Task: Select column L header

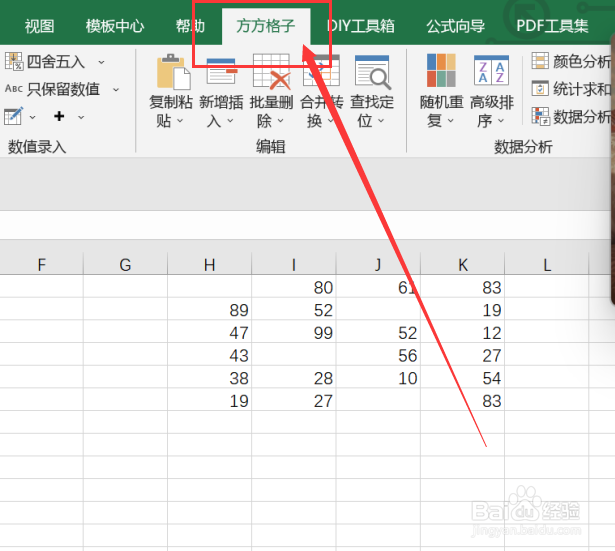Action: 547,265
